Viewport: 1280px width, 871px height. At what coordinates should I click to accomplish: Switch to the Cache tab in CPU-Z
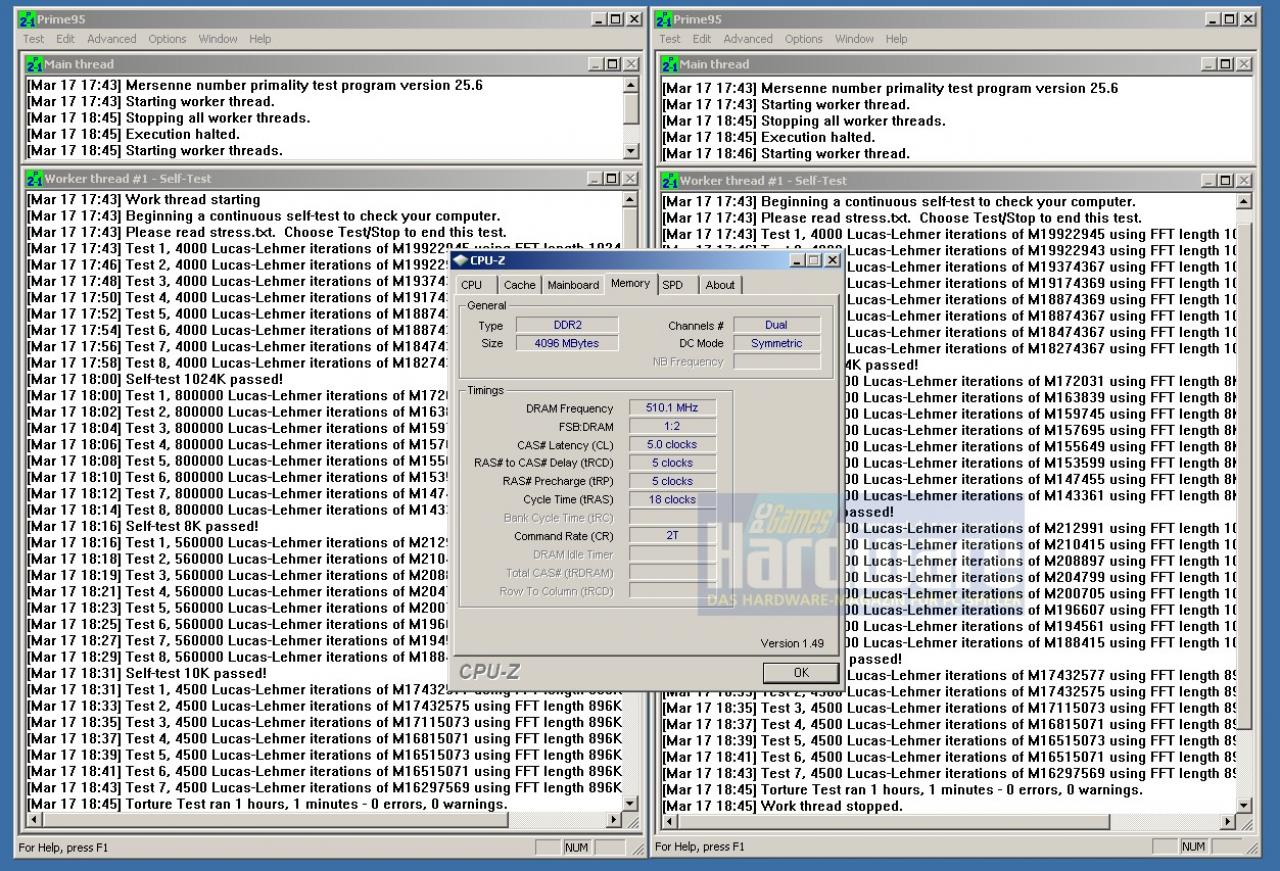tap(519, 285)
